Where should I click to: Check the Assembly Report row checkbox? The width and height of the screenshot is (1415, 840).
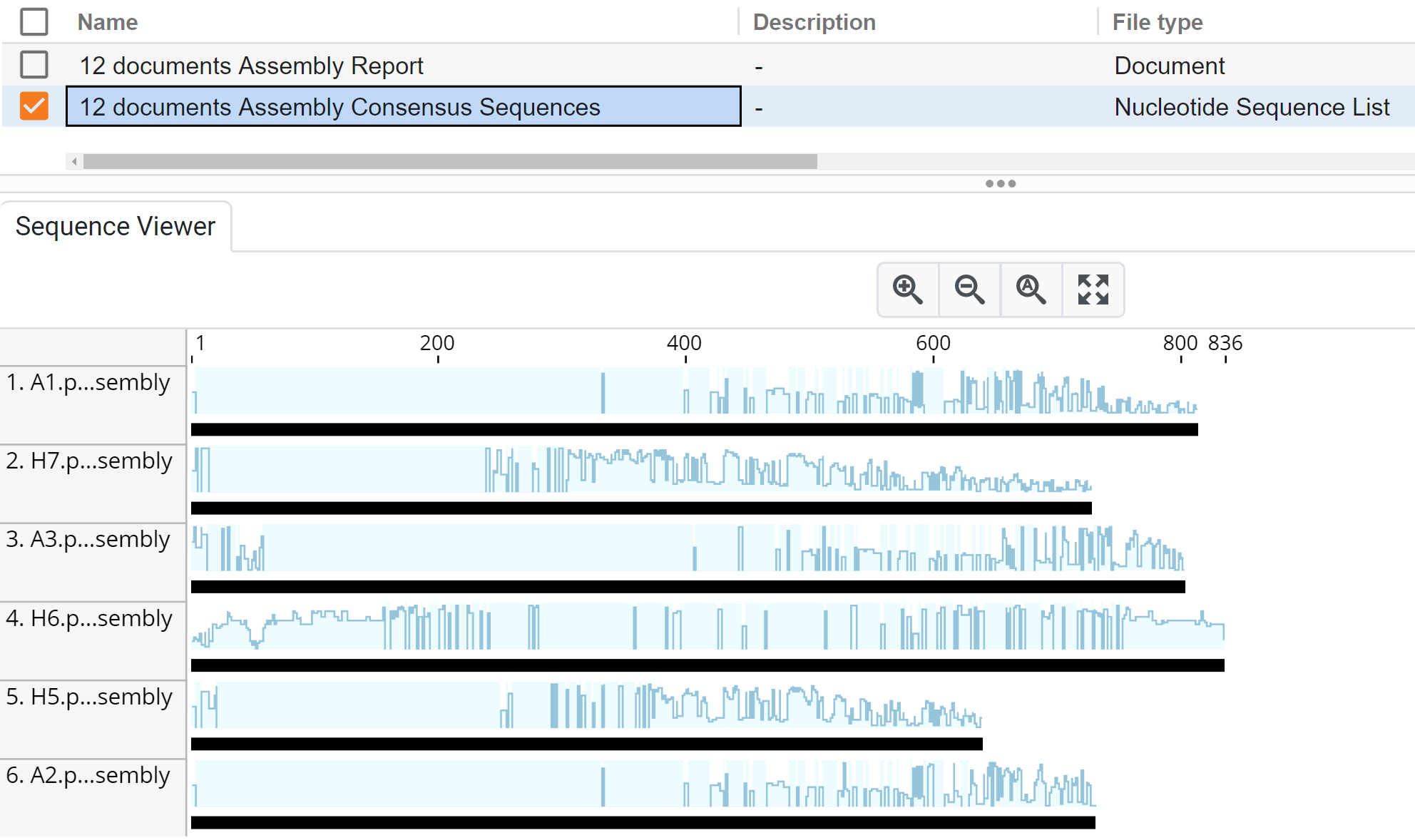[x=34, y=65]
